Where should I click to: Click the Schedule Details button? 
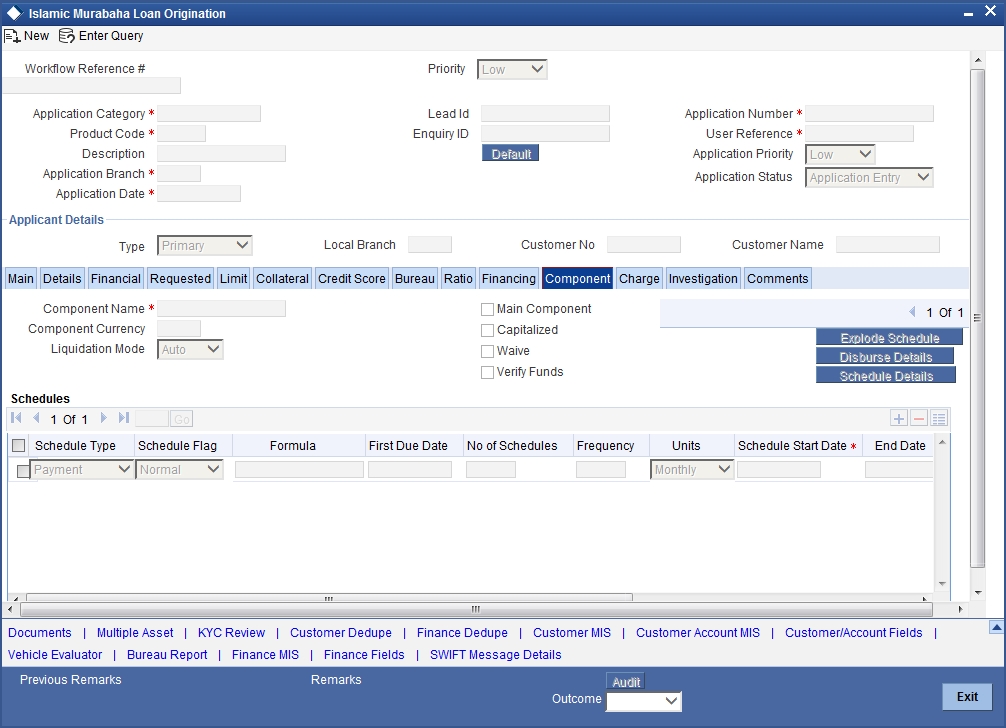[886, 376]
